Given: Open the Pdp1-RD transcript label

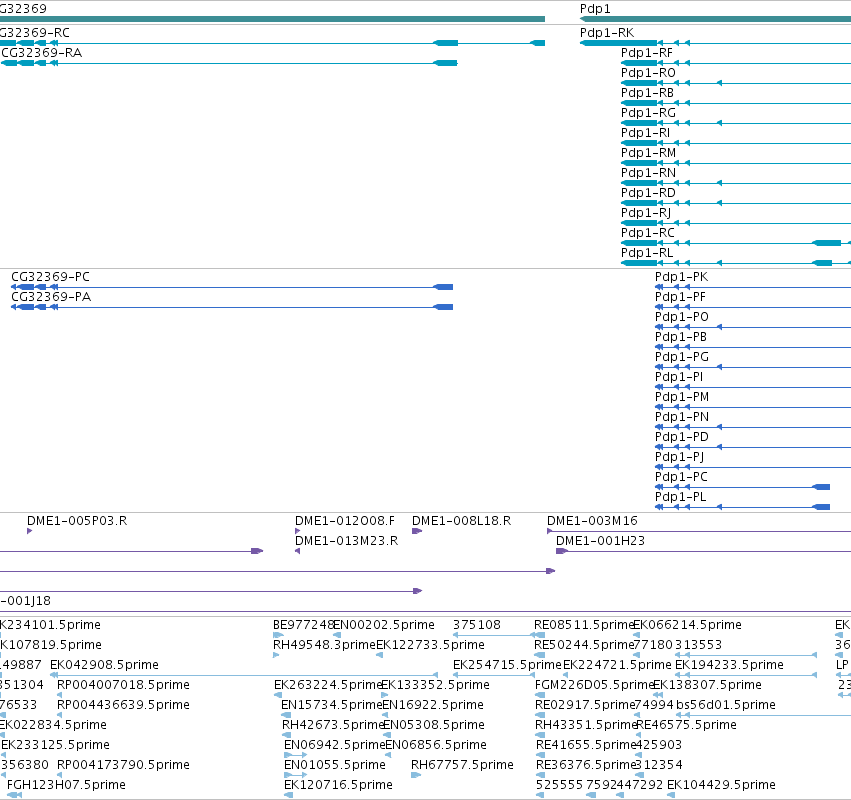Looking at the screenshot, I should (x=648, y=193).
